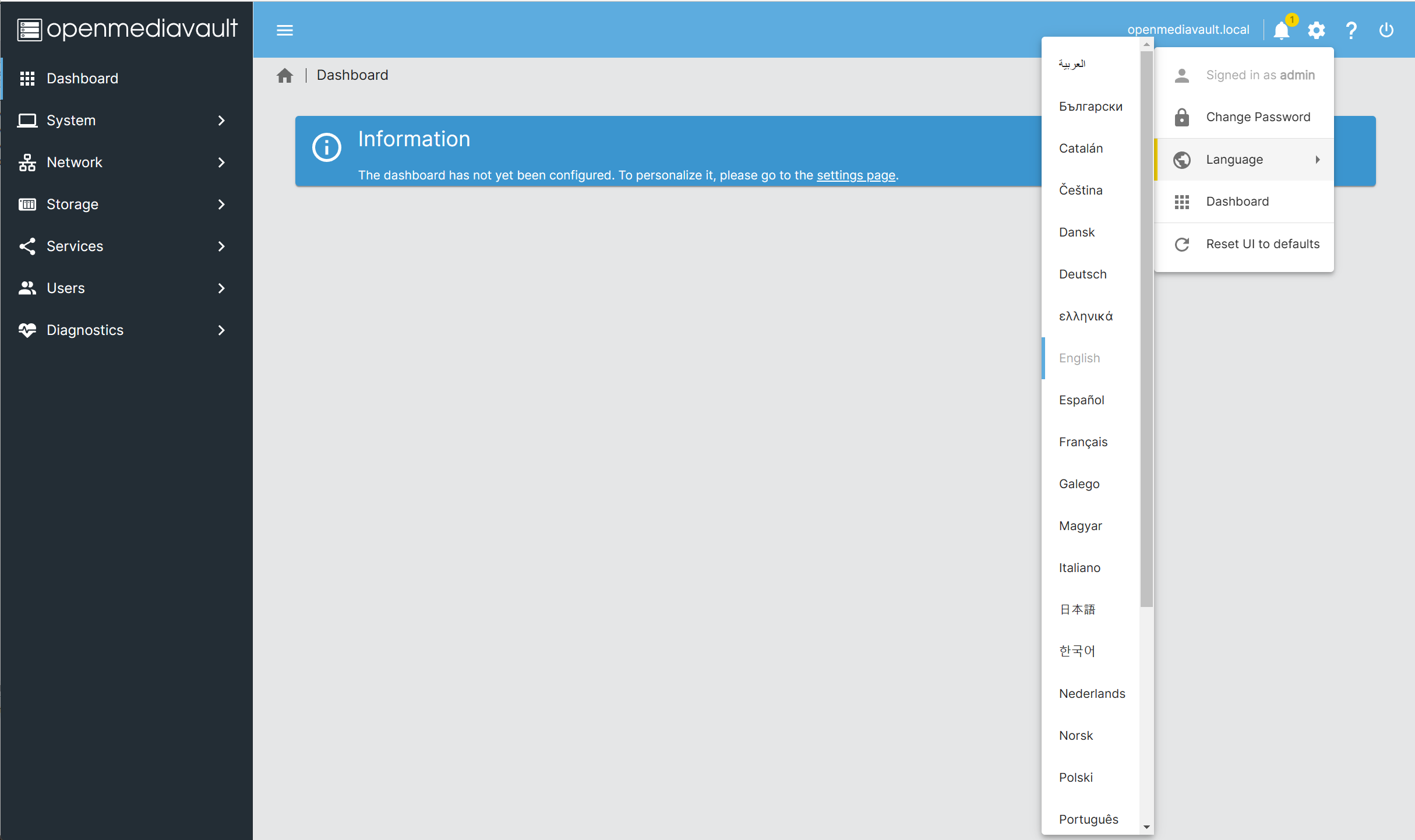Open the settings page link
Viewport: 1415px width, 840px height.
[856, 175]
